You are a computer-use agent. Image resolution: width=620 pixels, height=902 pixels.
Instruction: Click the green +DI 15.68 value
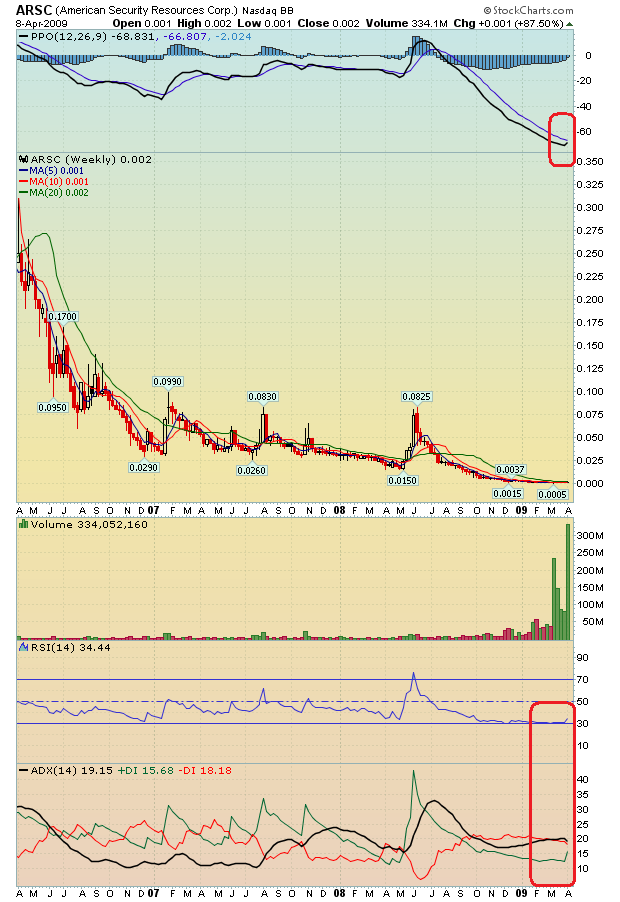coord(146,770)
